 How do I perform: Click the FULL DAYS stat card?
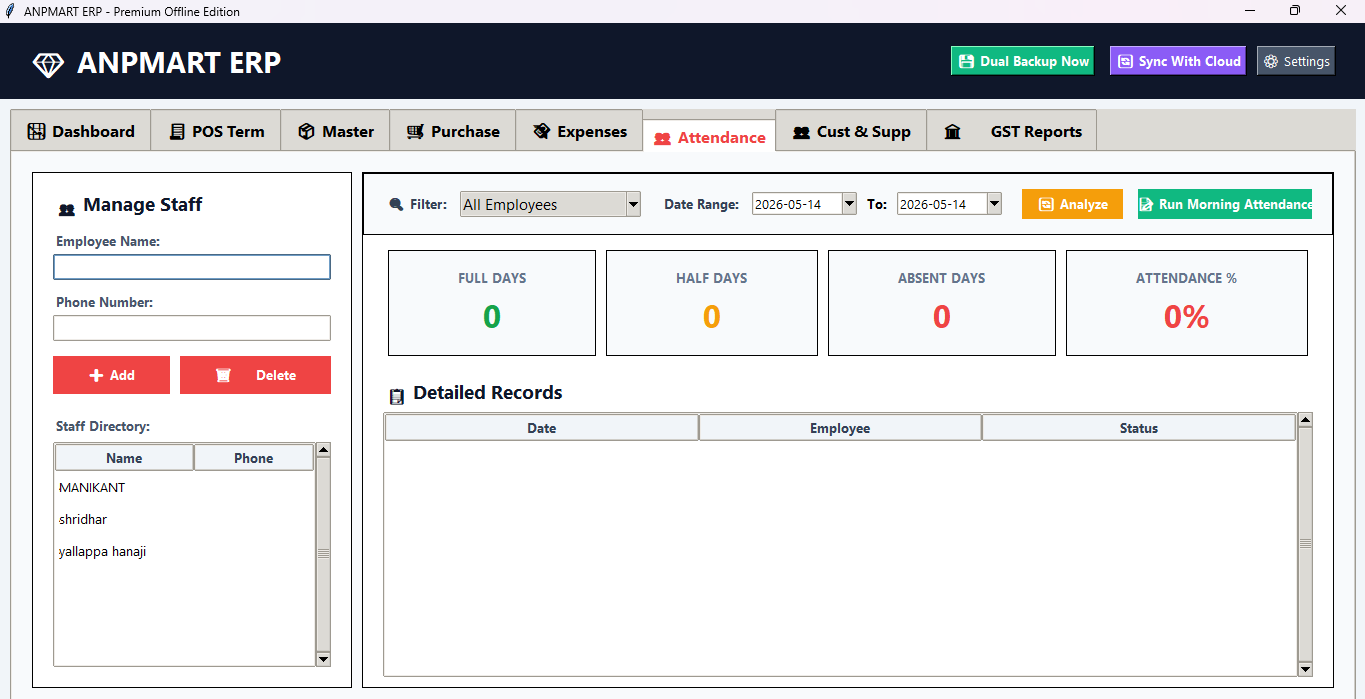pyautogui.click(x=492, y=303)
